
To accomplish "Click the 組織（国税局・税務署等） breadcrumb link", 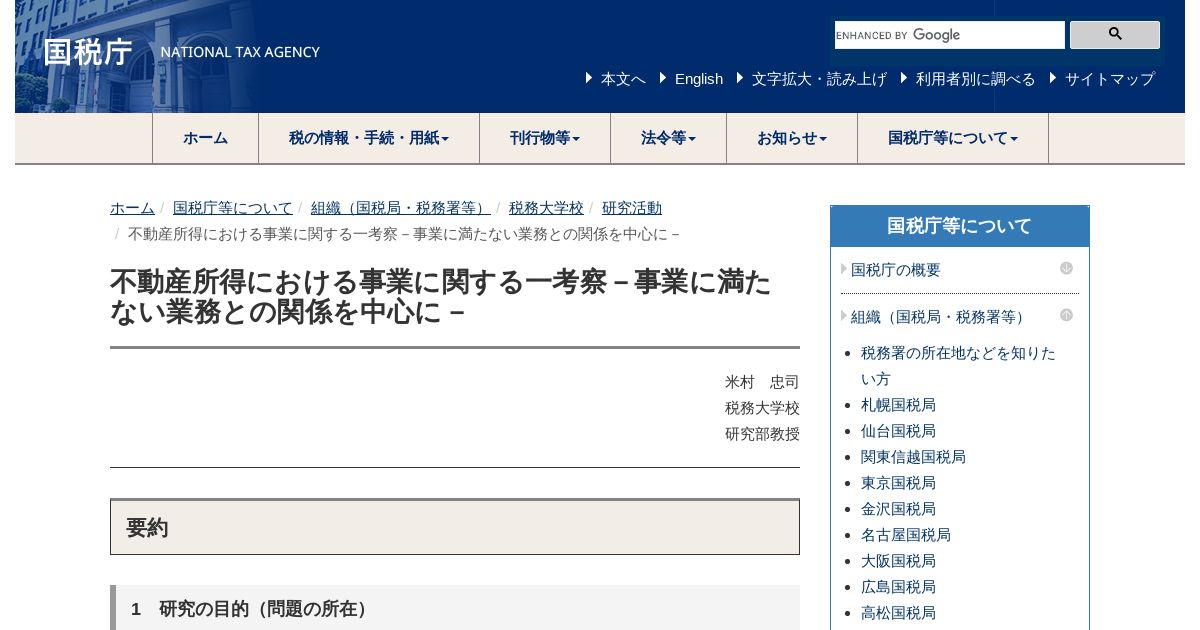I will [401, 208].
